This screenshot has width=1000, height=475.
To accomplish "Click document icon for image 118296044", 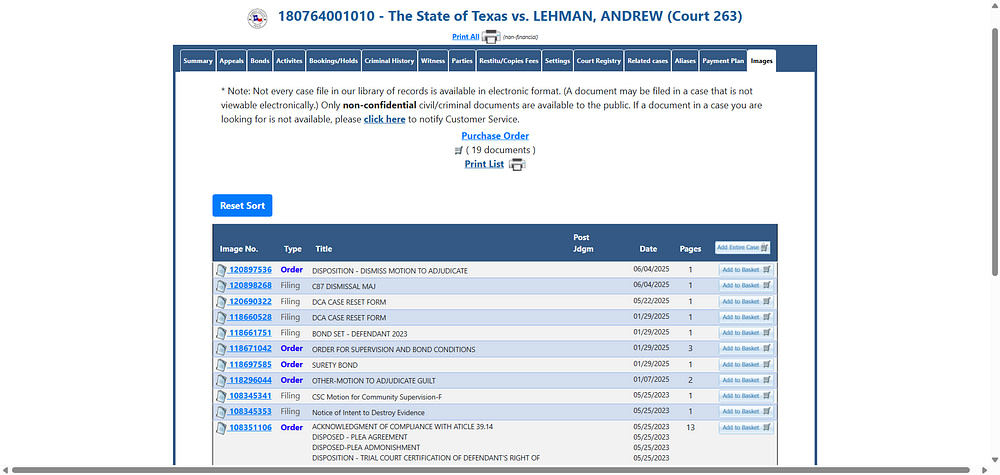I will [221, 380].
